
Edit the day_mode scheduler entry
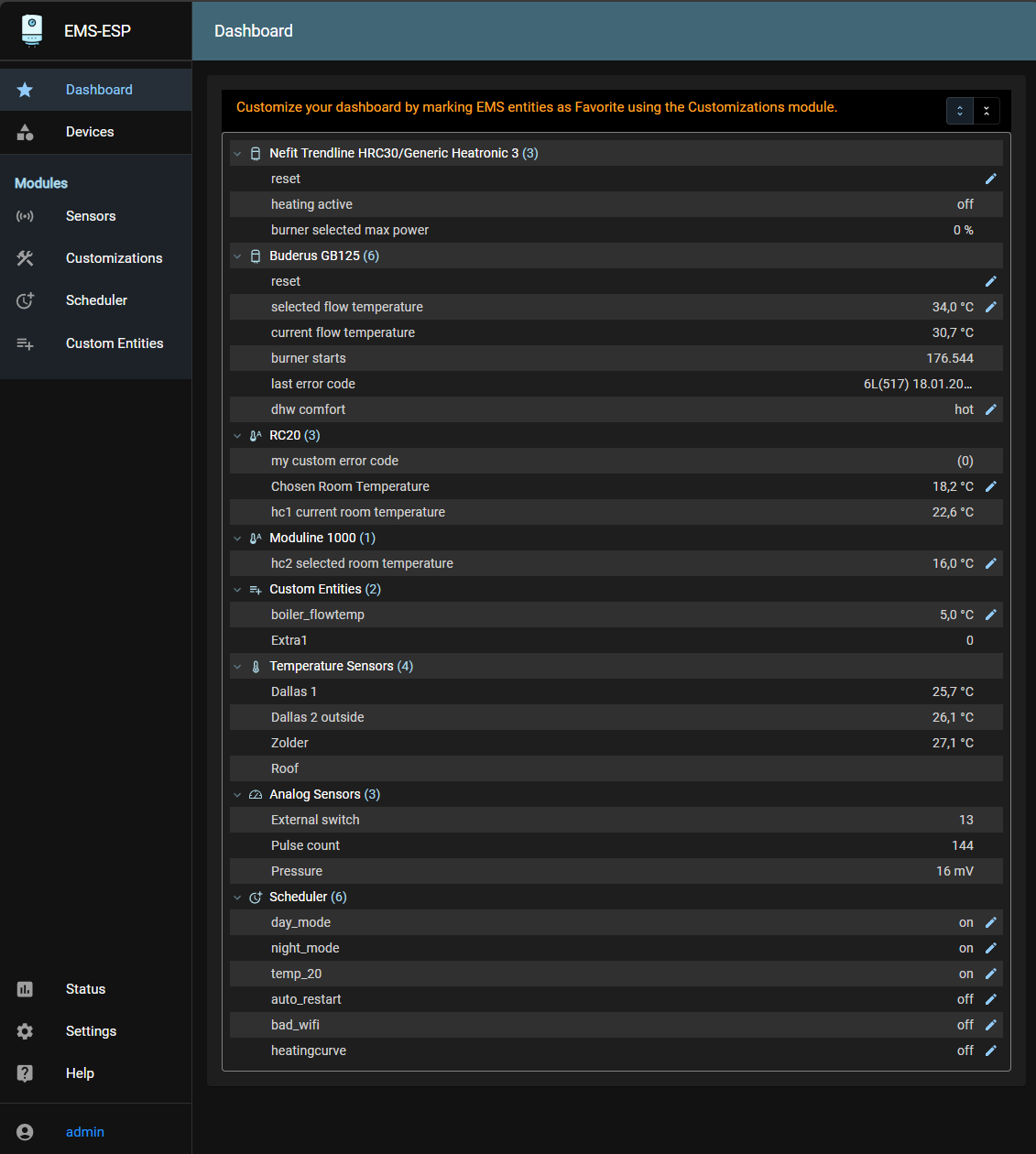point(990,922)
